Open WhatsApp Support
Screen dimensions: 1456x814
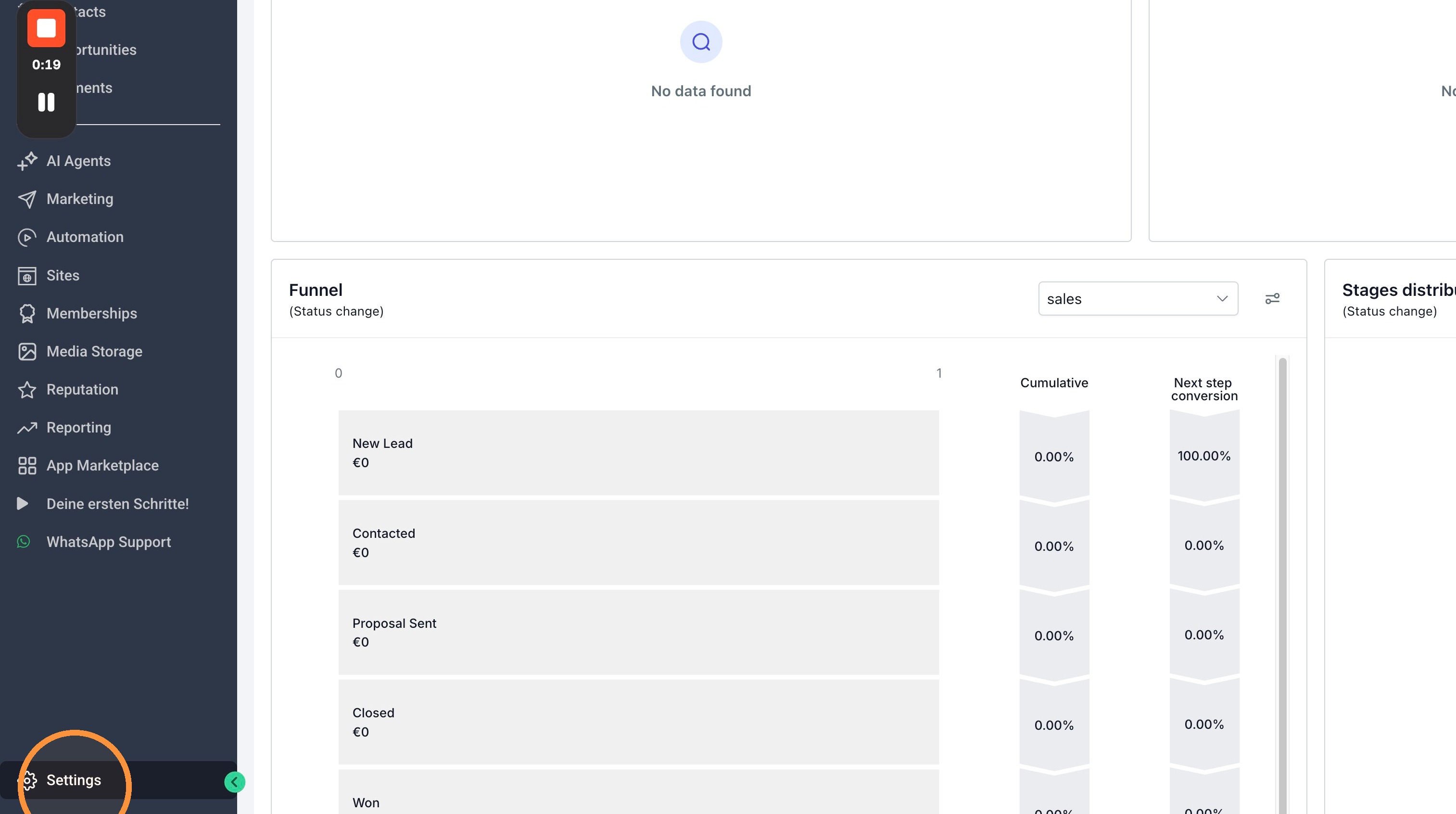point(109,542)
